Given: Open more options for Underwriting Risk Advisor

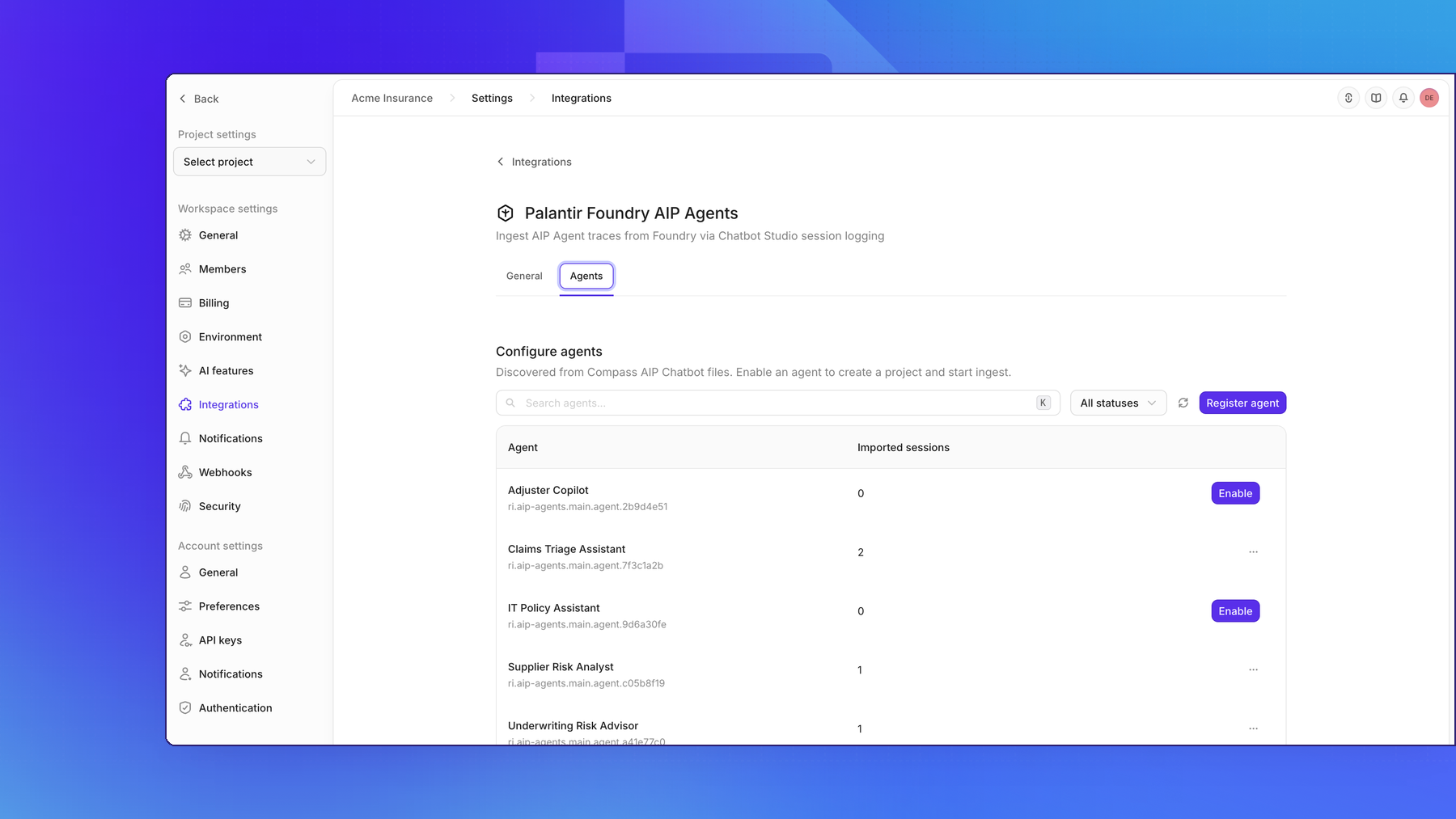Looking at the screenshot, I should click(1253, 728).
